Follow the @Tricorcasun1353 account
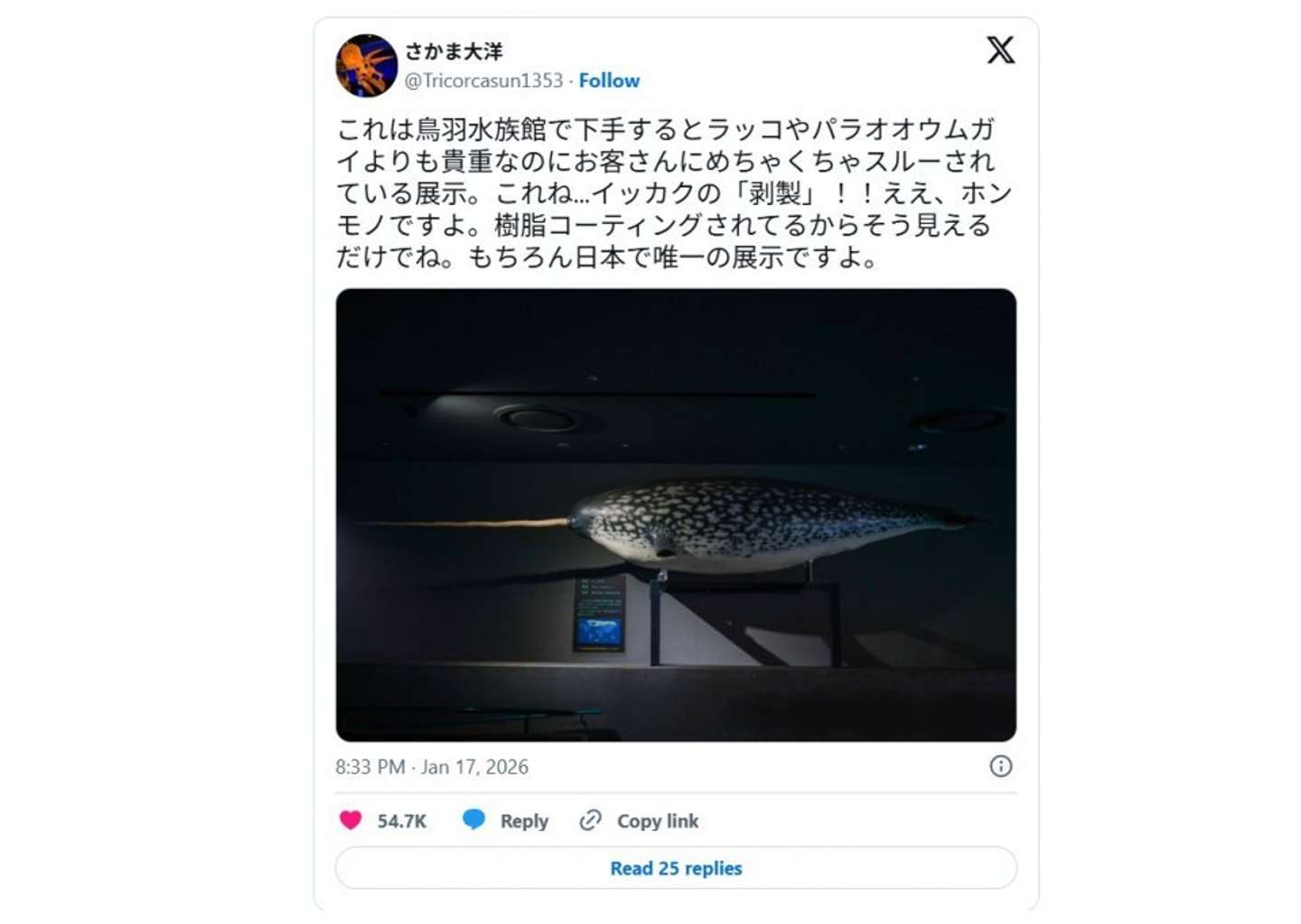The image size is (1301, 924). point(609,80)
